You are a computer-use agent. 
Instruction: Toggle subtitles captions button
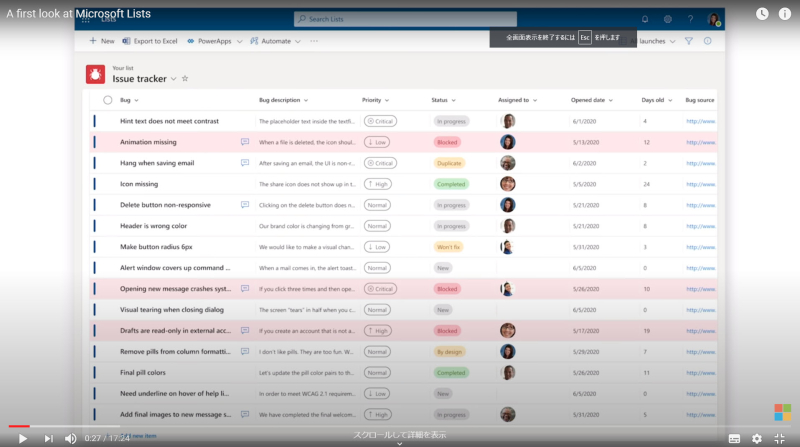point(734,438)
